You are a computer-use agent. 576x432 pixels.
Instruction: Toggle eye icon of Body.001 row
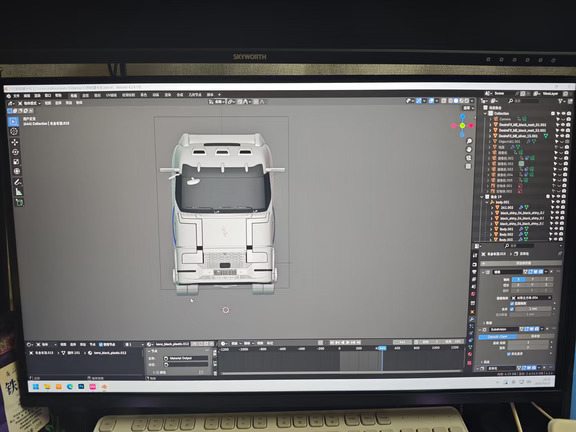(x=556, y=228)
